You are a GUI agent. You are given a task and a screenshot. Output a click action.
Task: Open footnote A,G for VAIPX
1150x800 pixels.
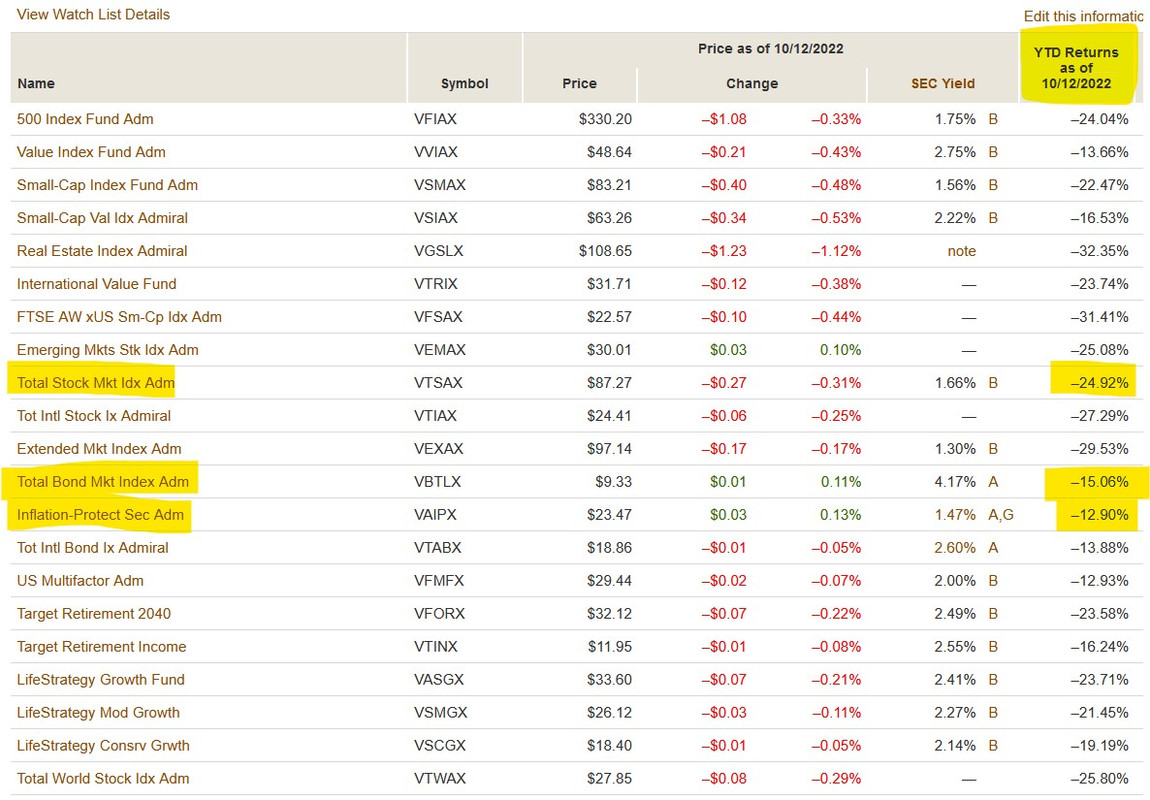pyautogui.click(x=1000, y=515)
